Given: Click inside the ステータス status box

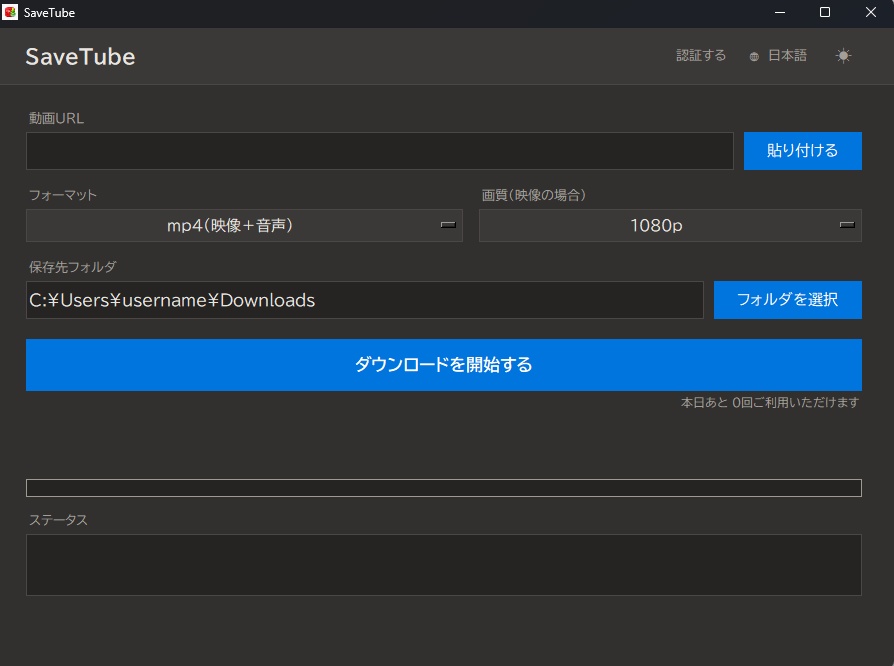Looking at the screenshot, I should [x=443, y=563].
